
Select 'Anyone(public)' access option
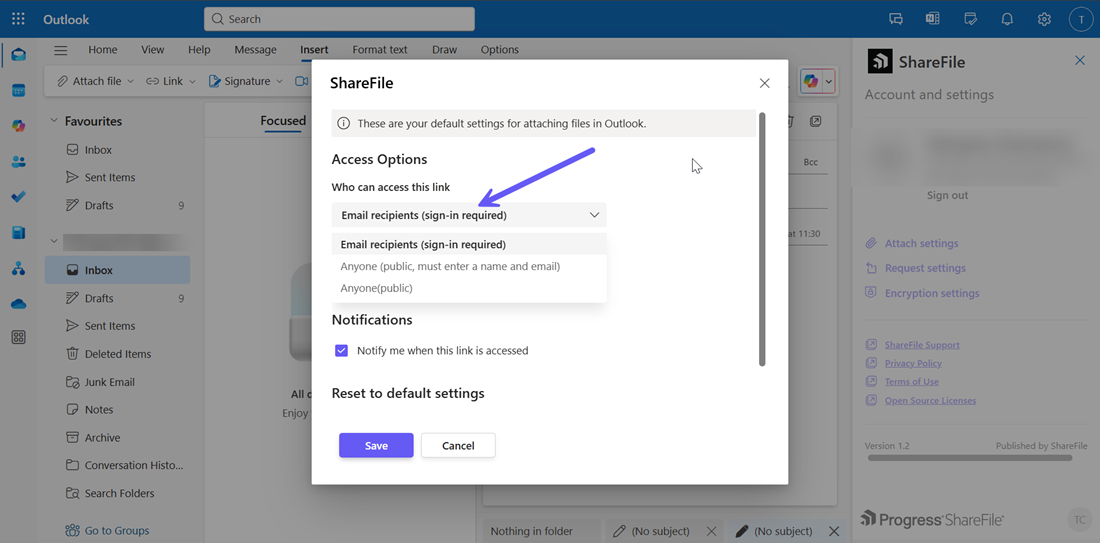click(x=376, y=288)
